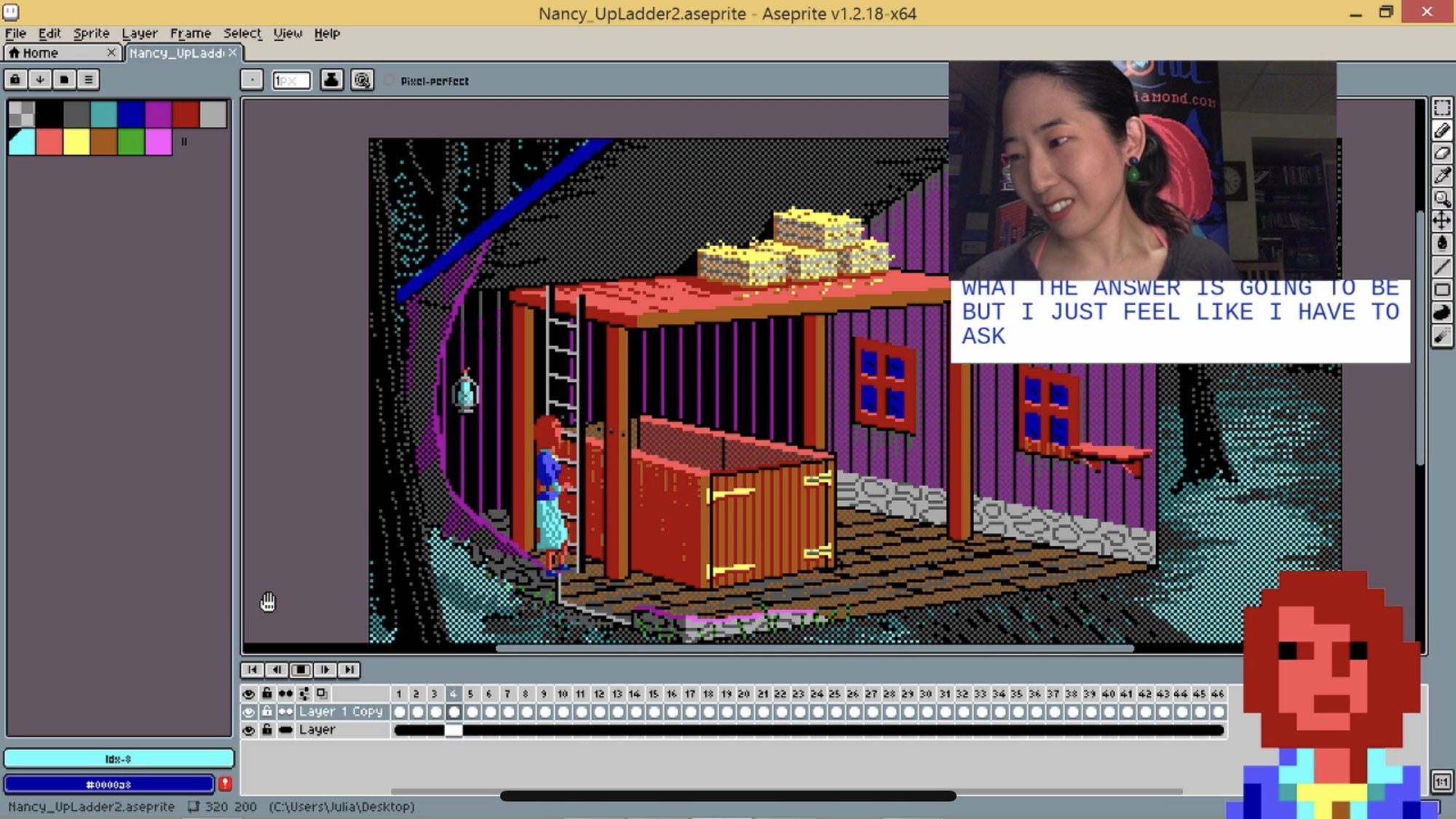
Task: Open the brush type selector
Action: coord(252,80)
